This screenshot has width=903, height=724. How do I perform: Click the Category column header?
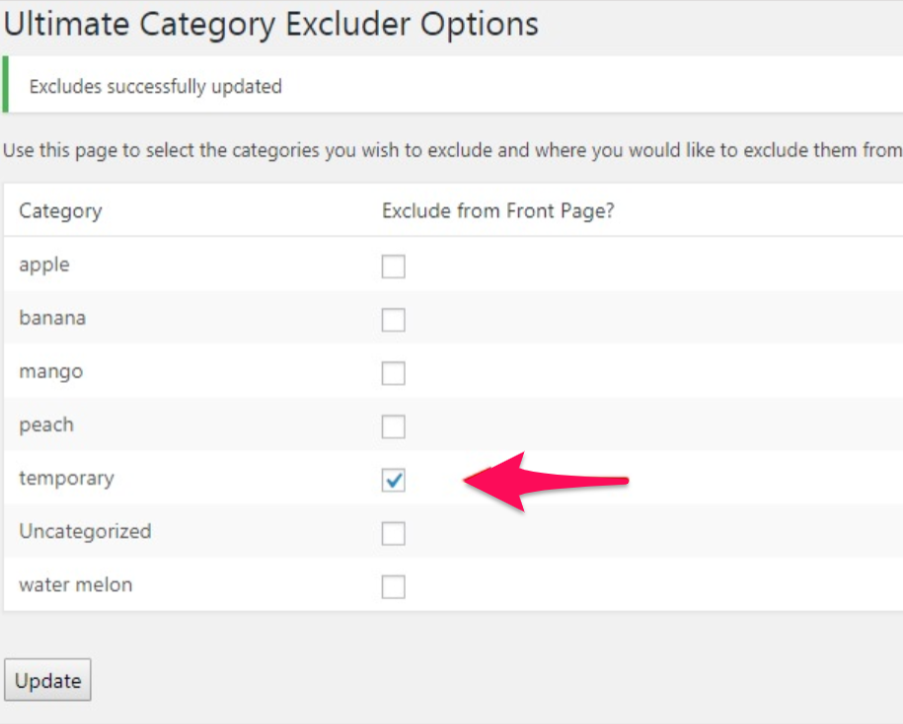click(60, 211)
